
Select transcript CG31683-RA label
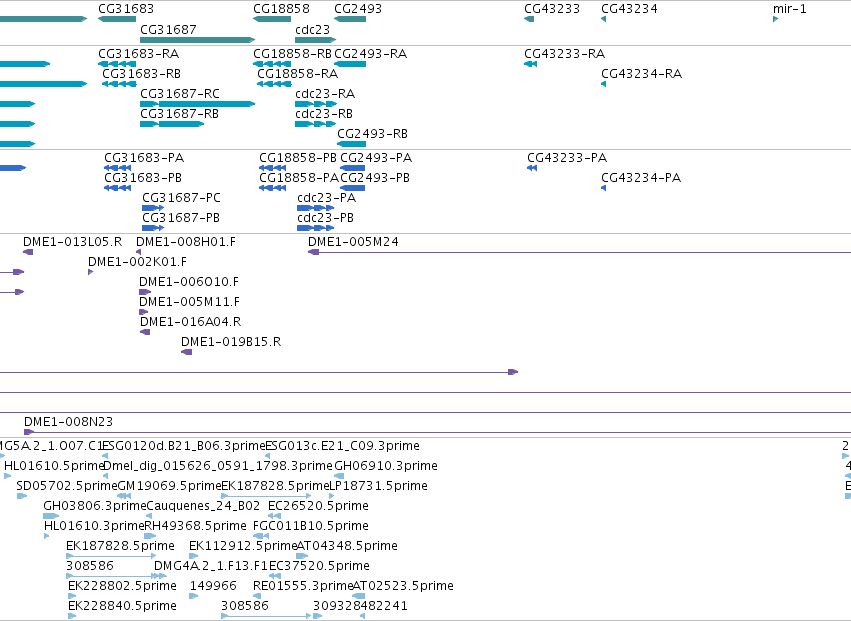138,54
